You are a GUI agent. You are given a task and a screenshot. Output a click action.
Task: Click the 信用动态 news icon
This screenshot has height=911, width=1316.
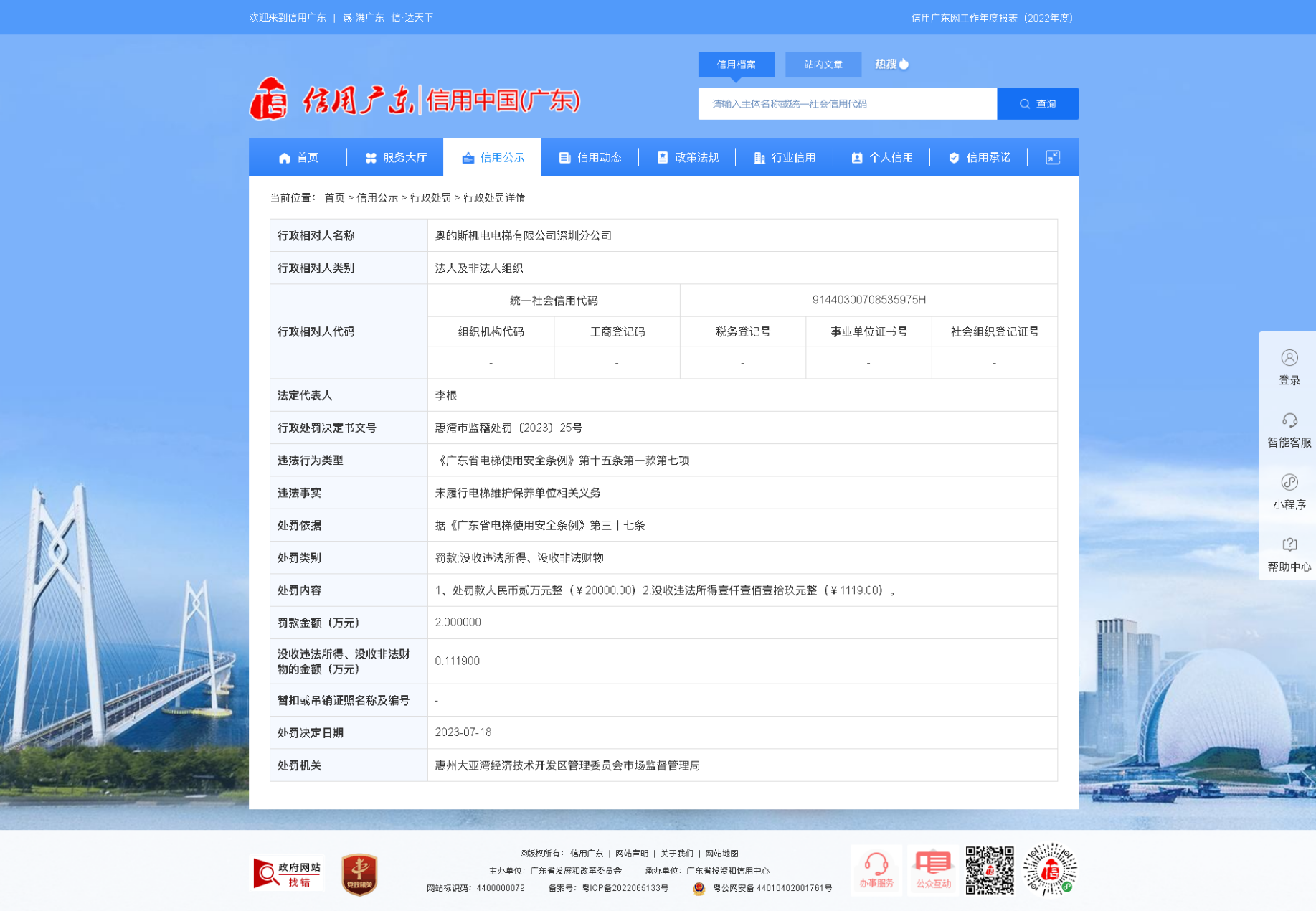tap(565, 158)
